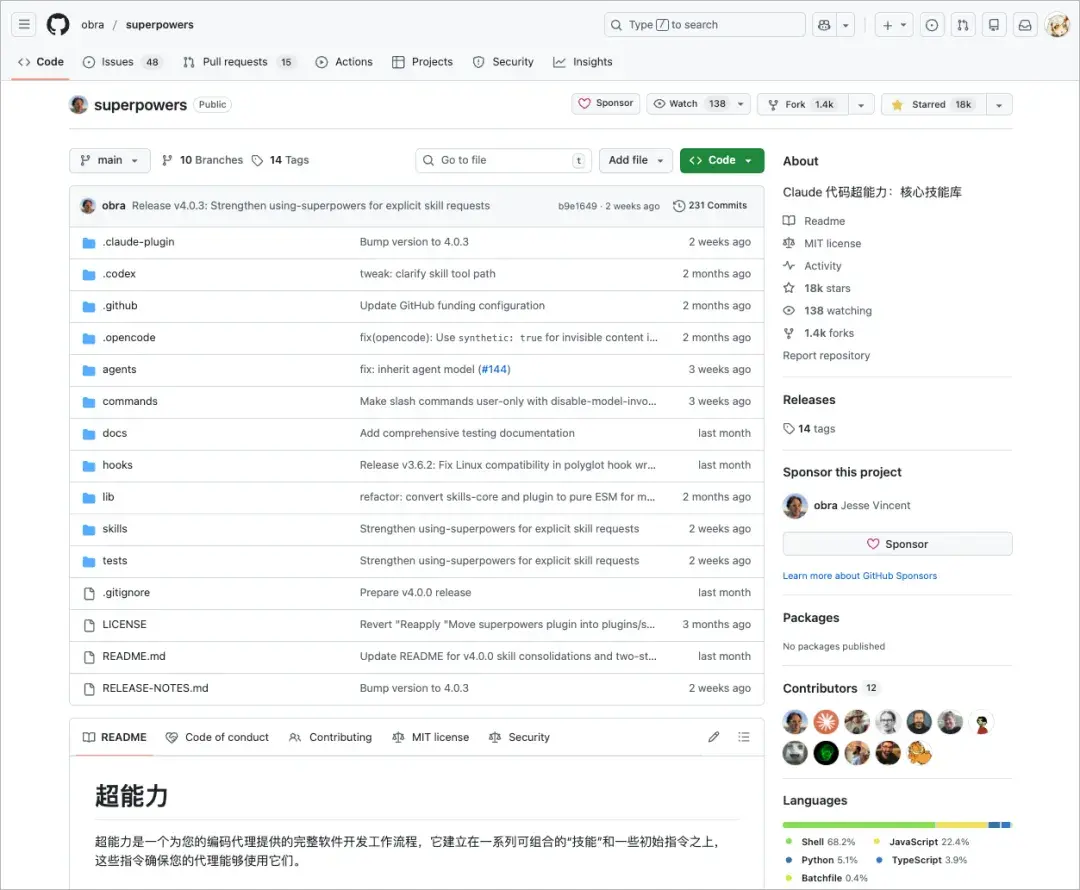Expand the green Code dropdown button

click(721, 160)
